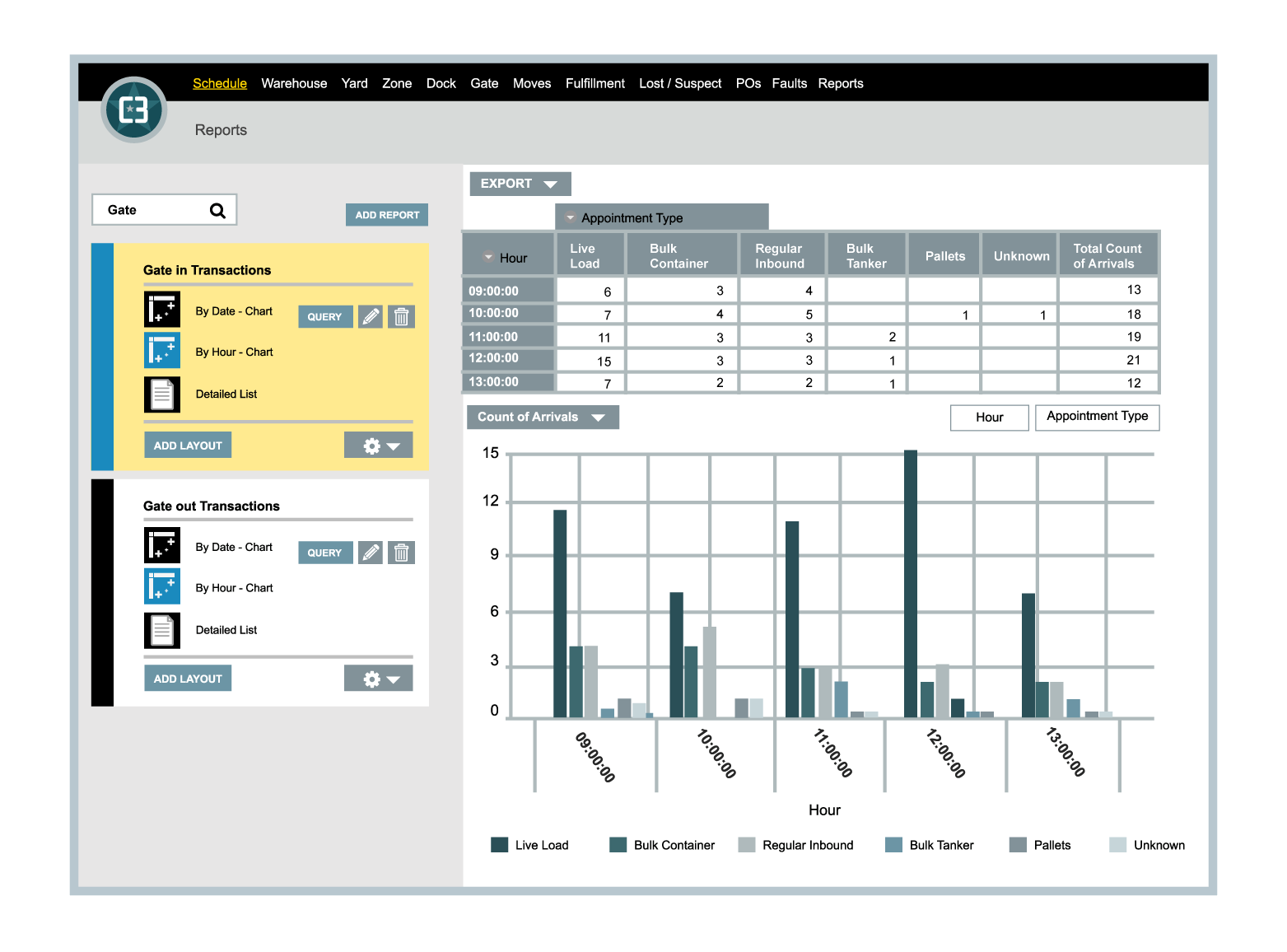The image size is (1287, 952).
Task: Open the Yard menu
Action: 355,83
